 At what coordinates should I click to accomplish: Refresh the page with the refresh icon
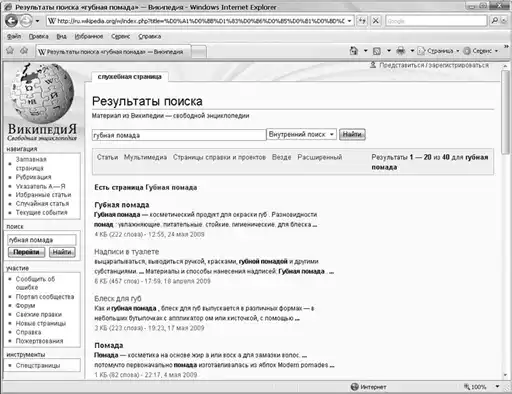pos(362,21)
